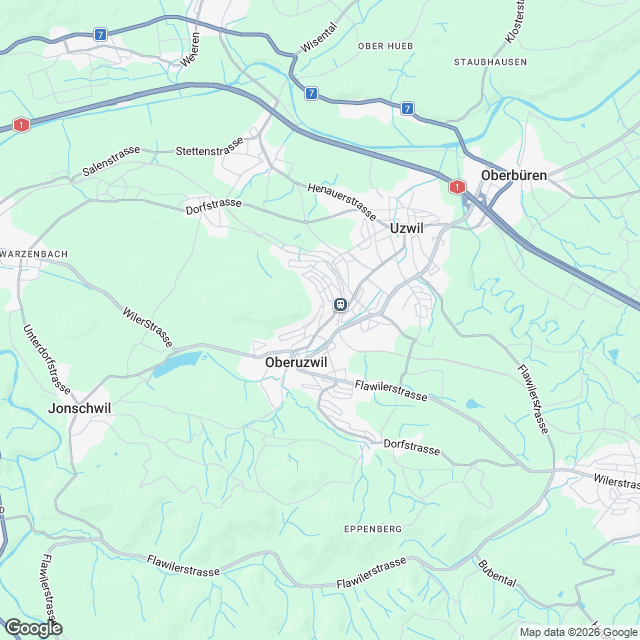Click the Unterdorfstrasse road label

point(47,359)
